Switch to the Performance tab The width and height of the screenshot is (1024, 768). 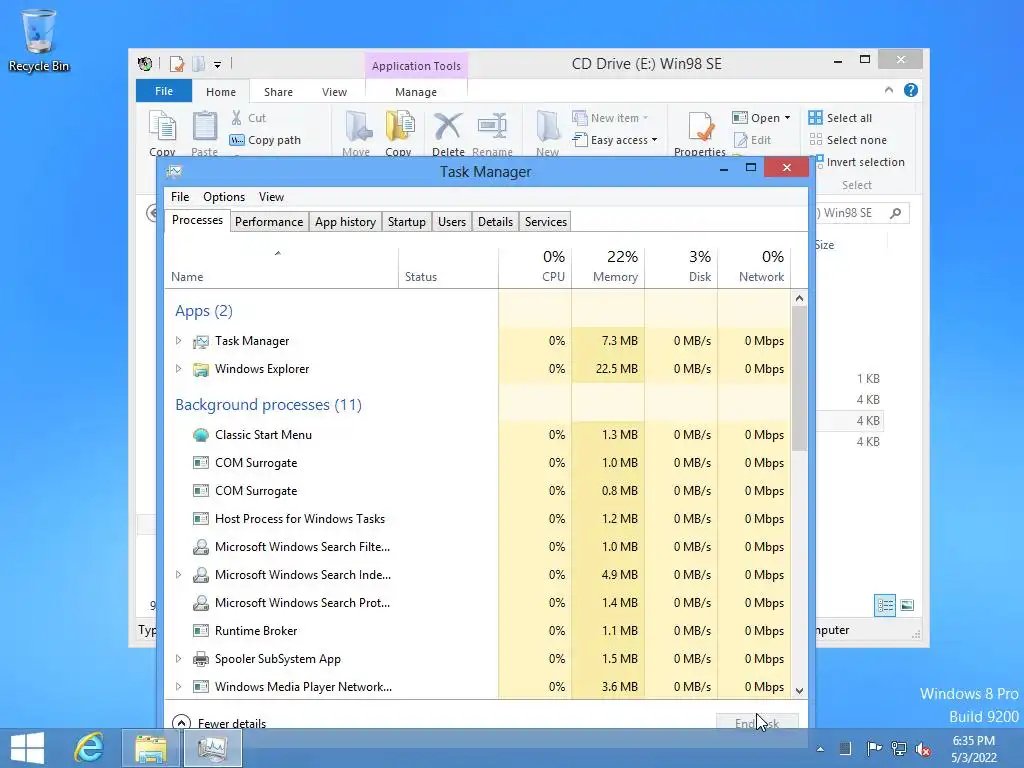(x=269, y=221)
